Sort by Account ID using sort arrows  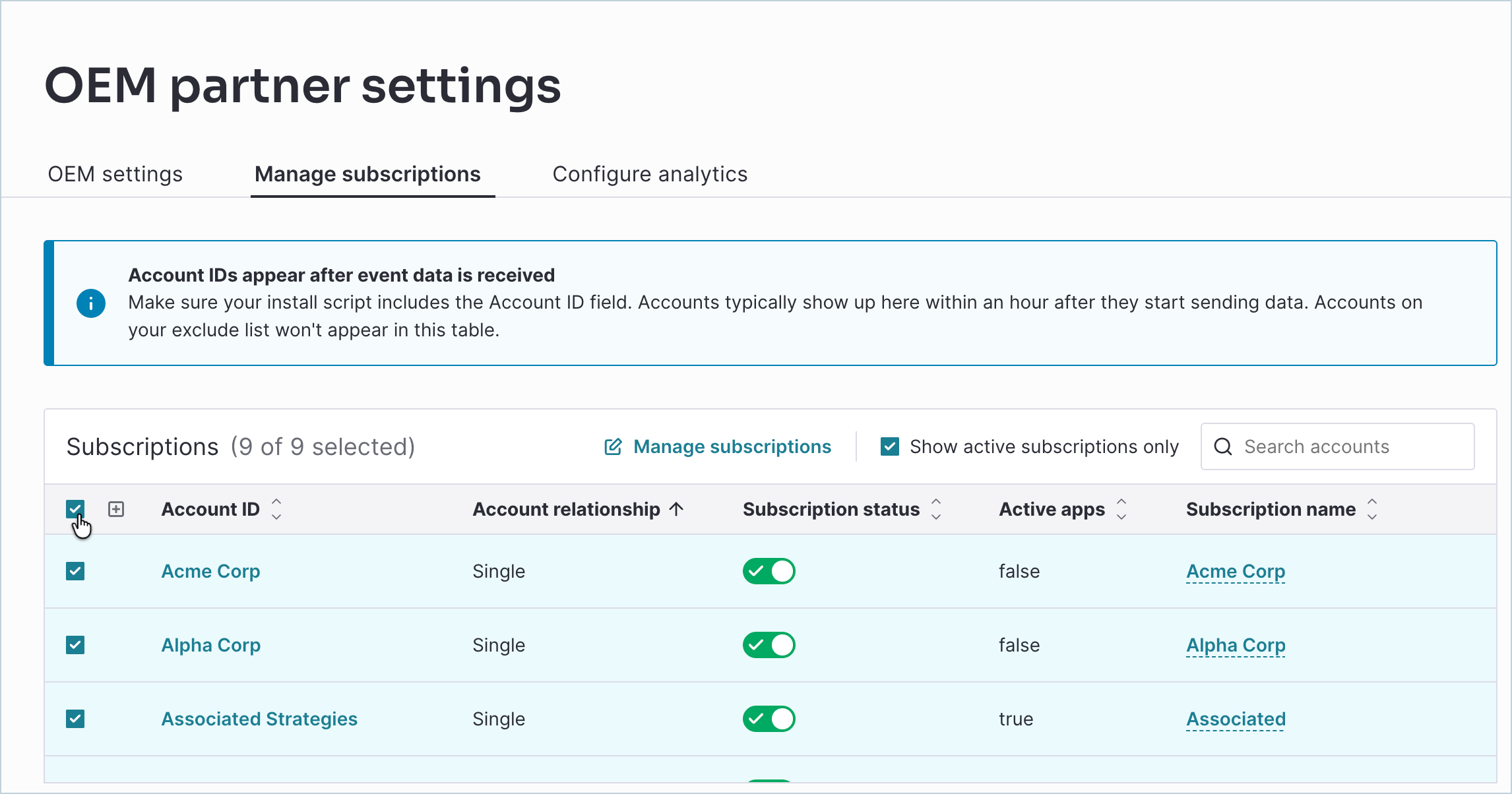point(276,509)
